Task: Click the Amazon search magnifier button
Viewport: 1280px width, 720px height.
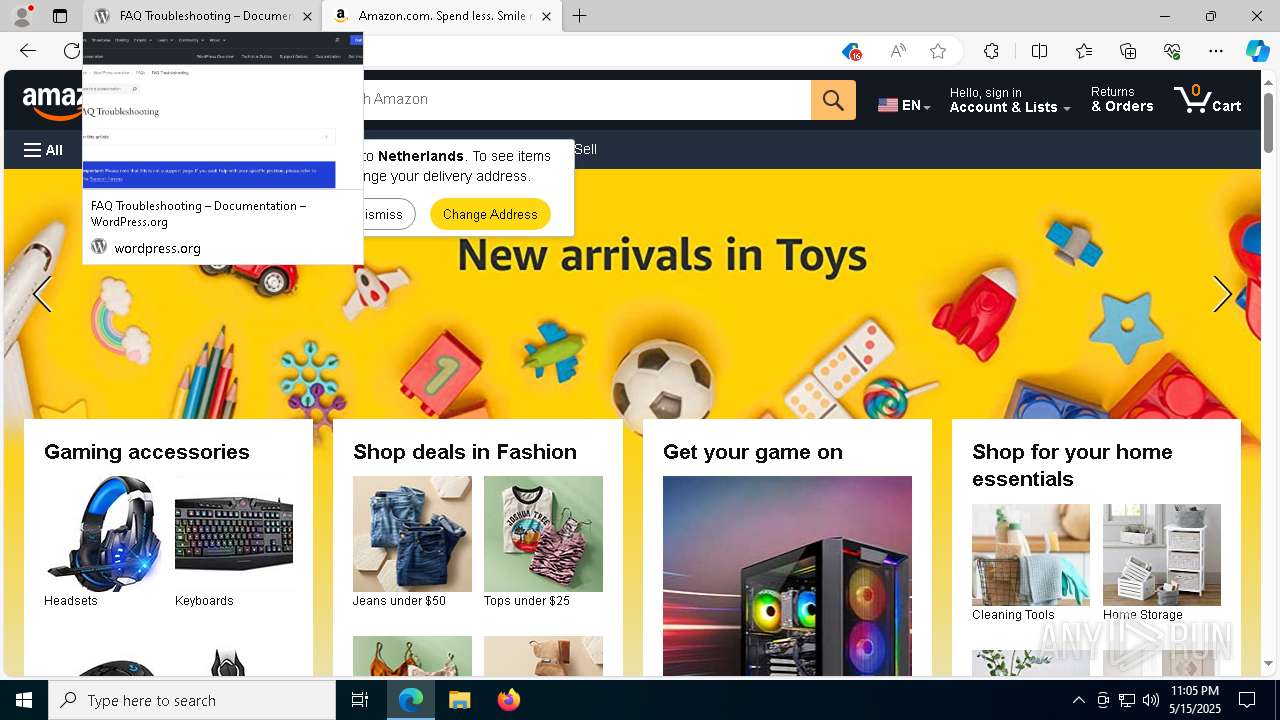Action: (833, 99)
